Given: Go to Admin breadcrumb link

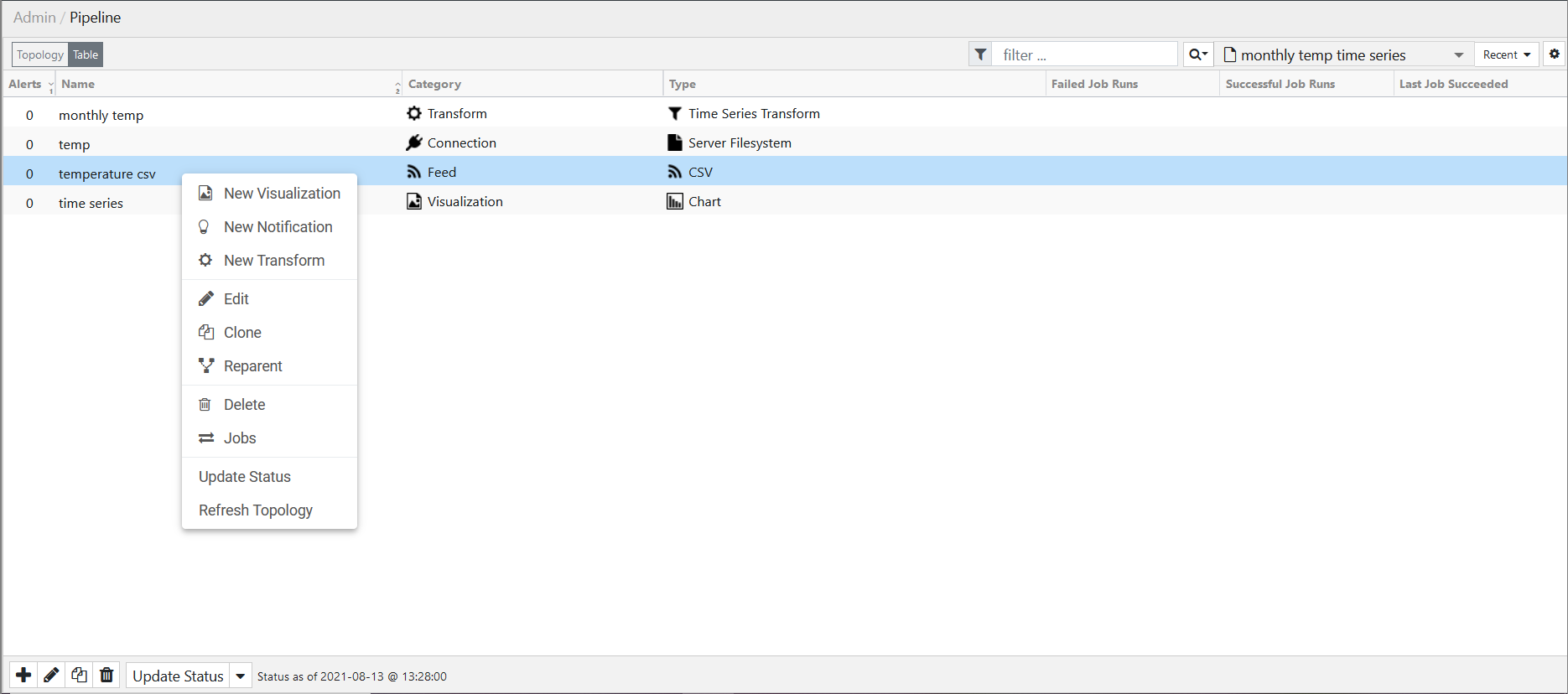Looking at the screenshot, I should point(34,18).
